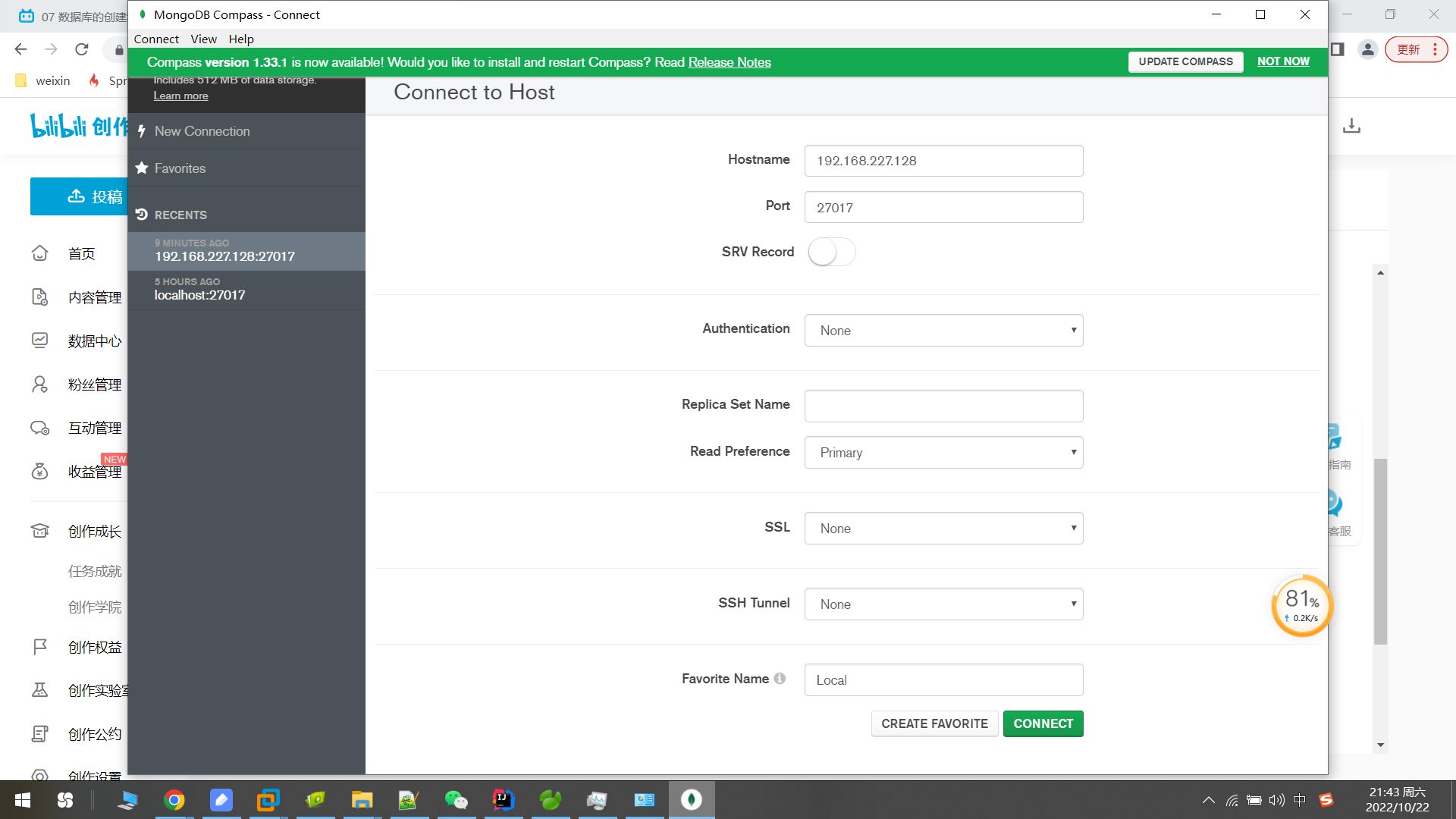Image resolution: width=1456 pixels, height=819 pixels.
Task: Open IntelliJ IDEA from the taskbar
Action: tap(503, 799)
